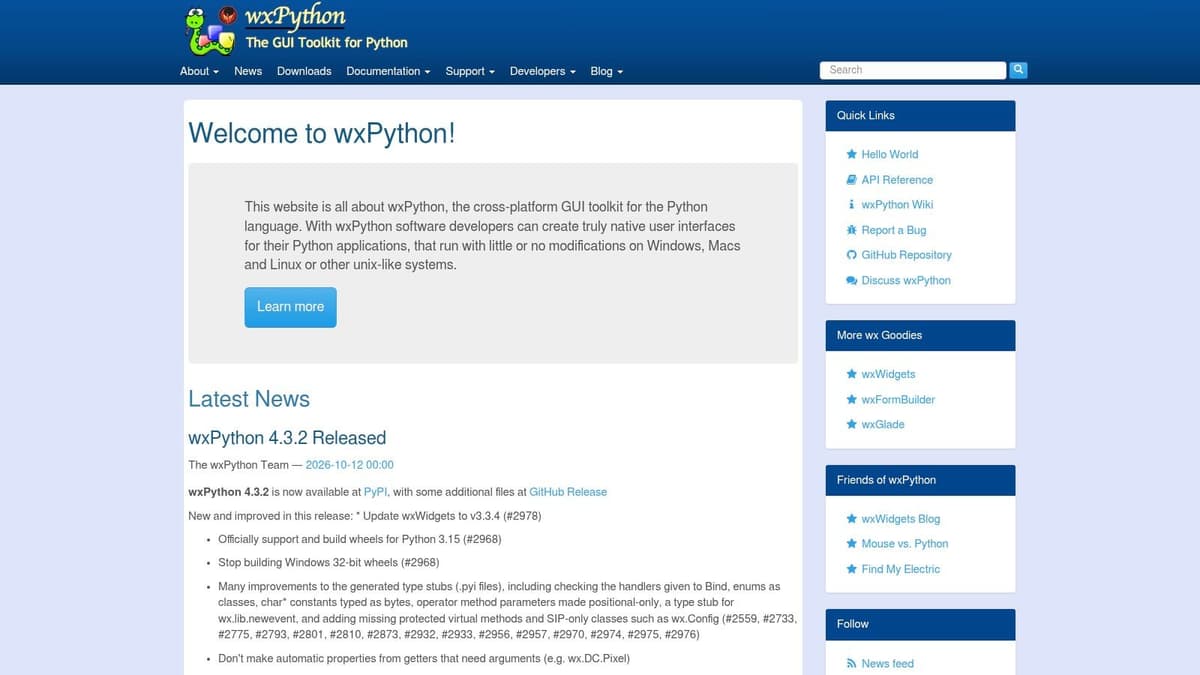Click inside the Search input field
Viewport: 1200px width, 675px height.
(913, 70)
